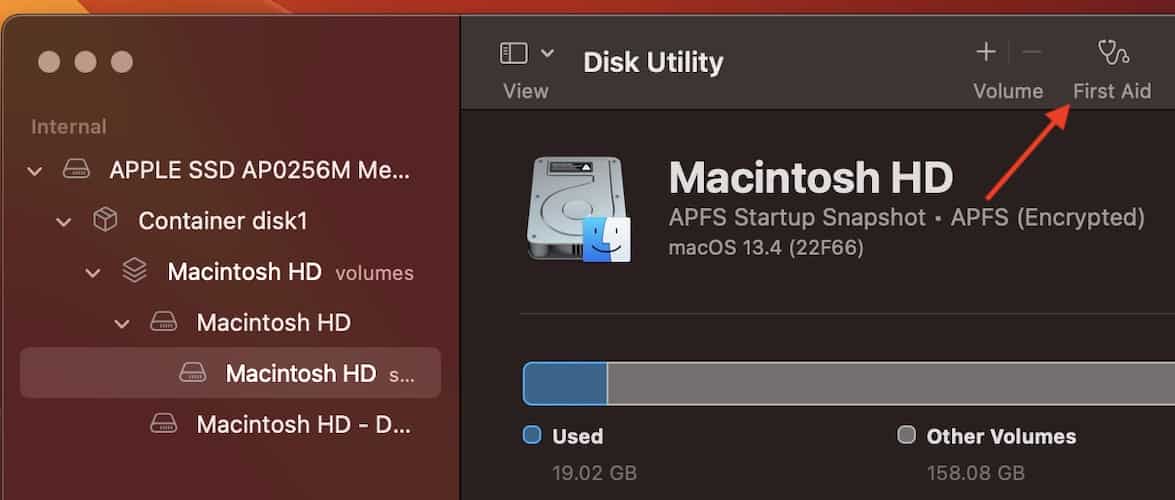This screenshot has width=1175, height=500.
Task: Collapse the Macintosh HD volumes group chevron
Action: 93,272
